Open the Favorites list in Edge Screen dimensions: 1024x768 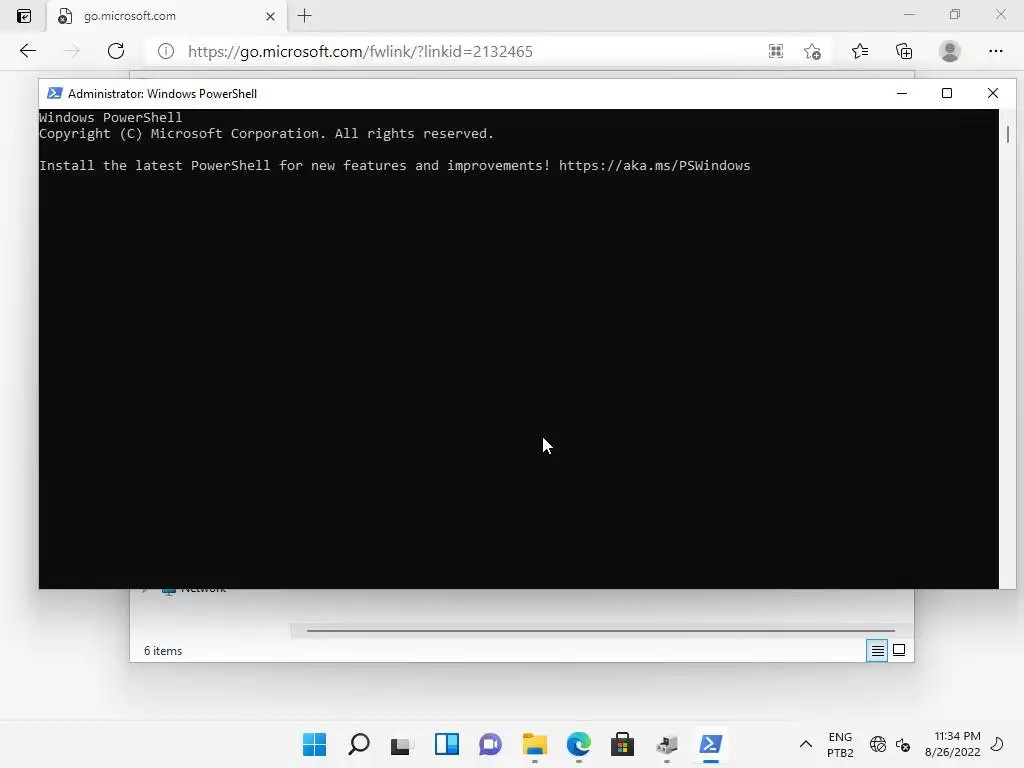point(860,51)
